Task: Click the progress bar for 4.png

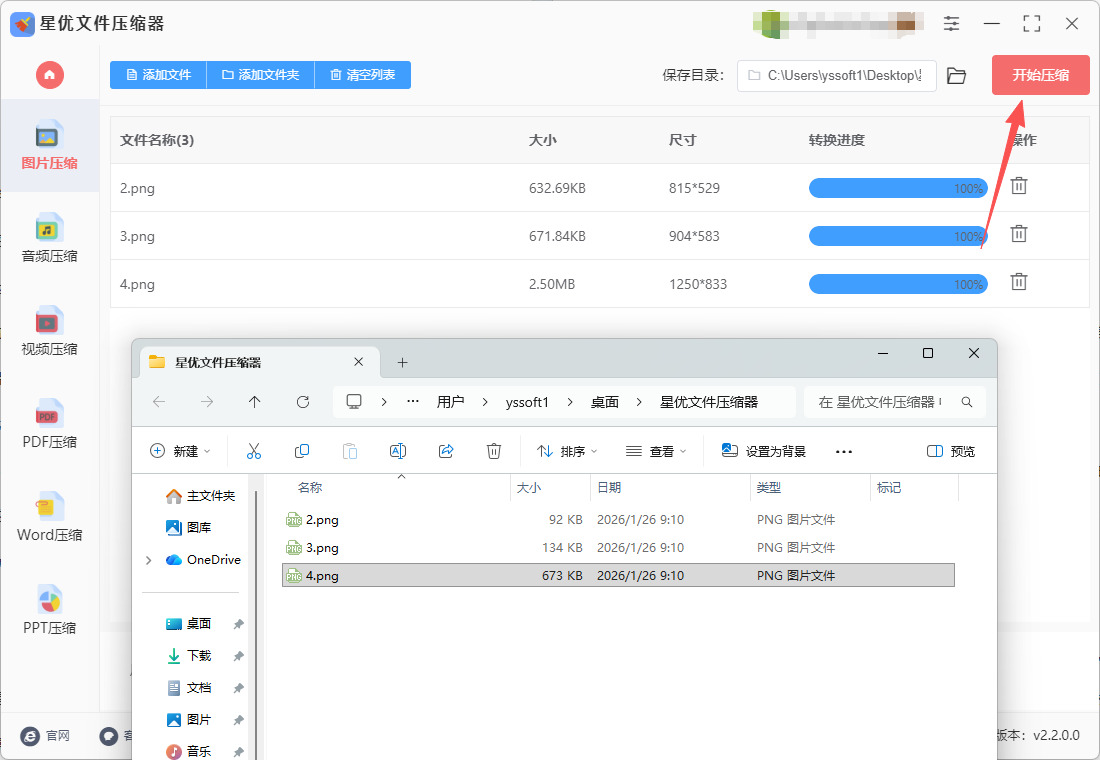Action: [897, 284]
